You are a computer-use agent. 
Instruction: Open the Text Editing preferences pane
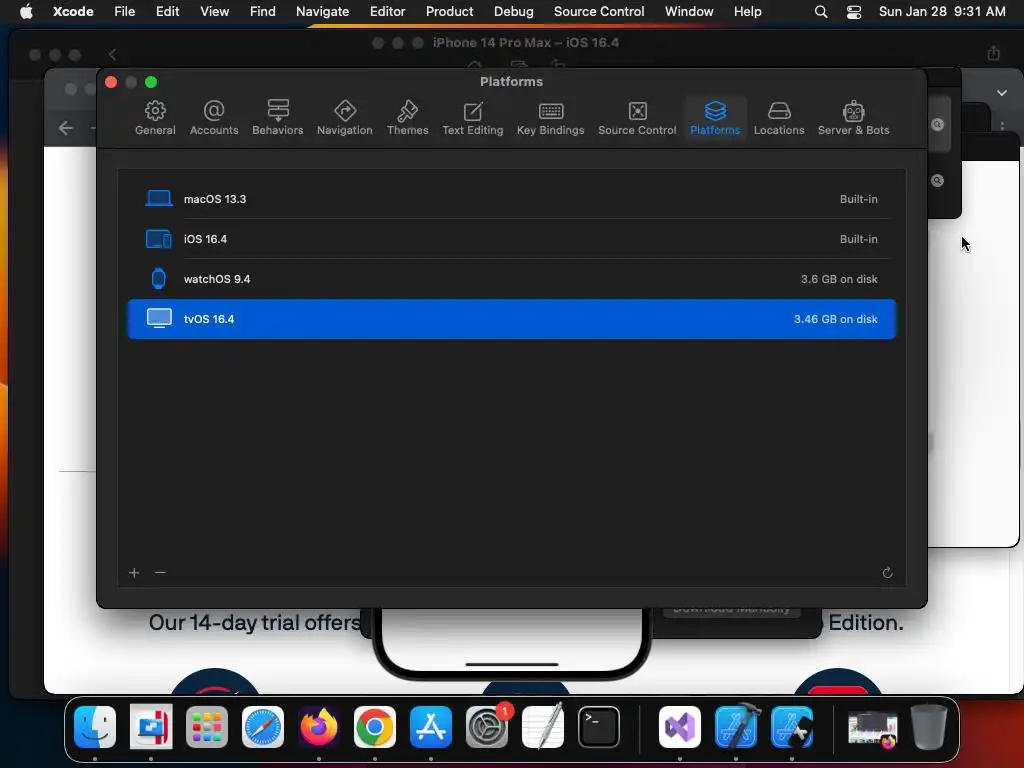(472, 118)
